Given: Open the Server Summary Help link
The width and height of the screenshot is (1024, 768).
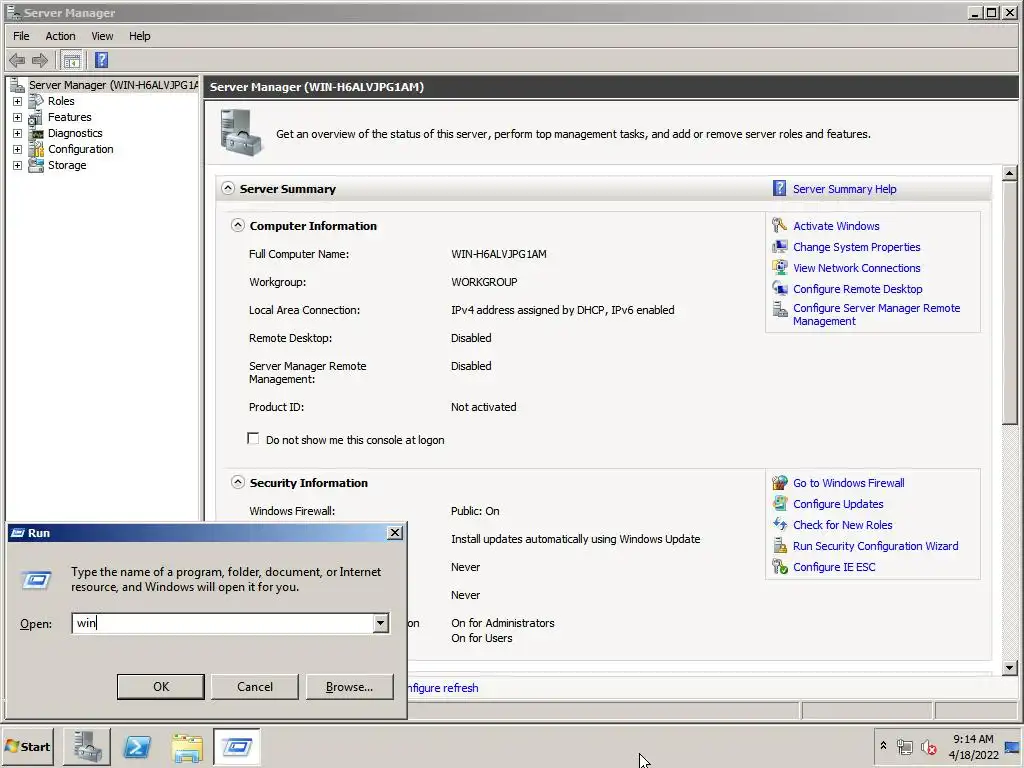Looking at the screenshot, I should click(x=844, y=189).
